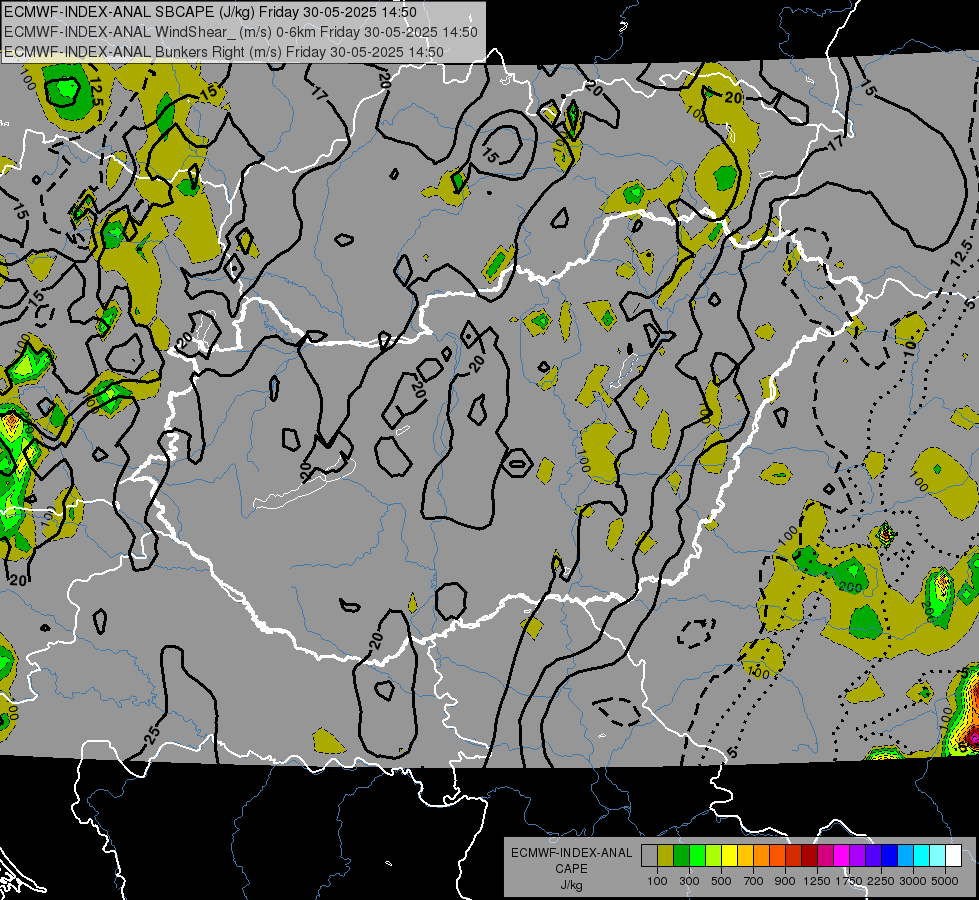Click the legend's CAPE label
This screenshot has width=979, height=900.
pos(571,869)
